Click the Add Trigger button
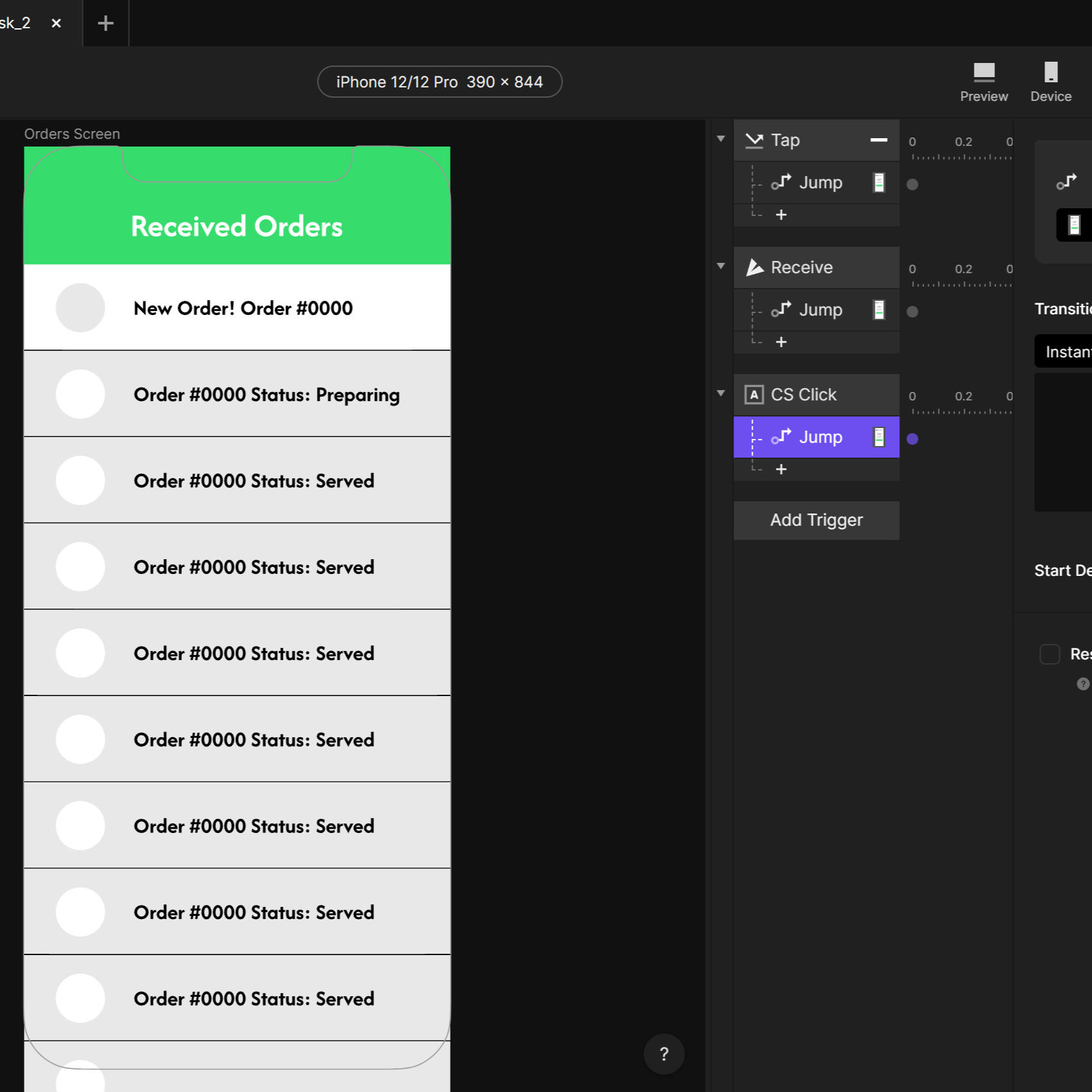This screenshot has width=1092, height=1092. (816, 520)
